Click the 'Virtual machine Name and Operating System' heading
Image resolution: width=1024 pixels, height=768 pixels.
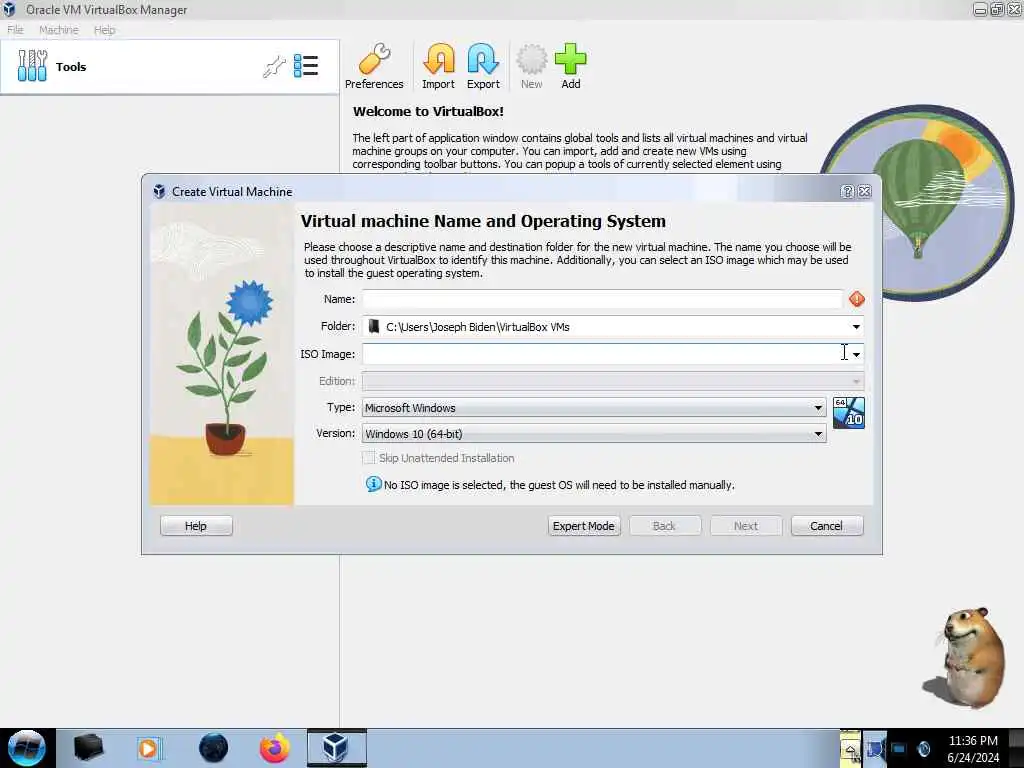(x=483, y=221)
